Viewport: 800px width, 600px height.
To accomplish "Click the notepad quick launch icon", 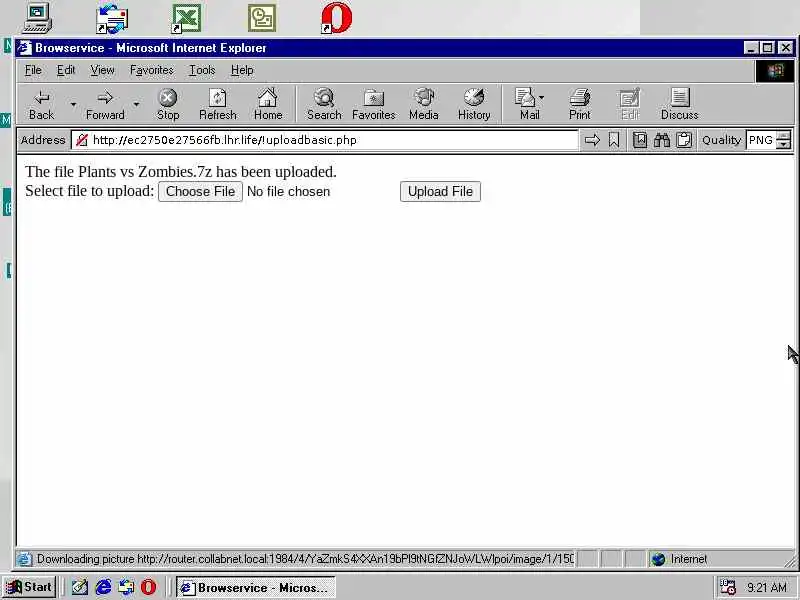I will coord(80,587).
